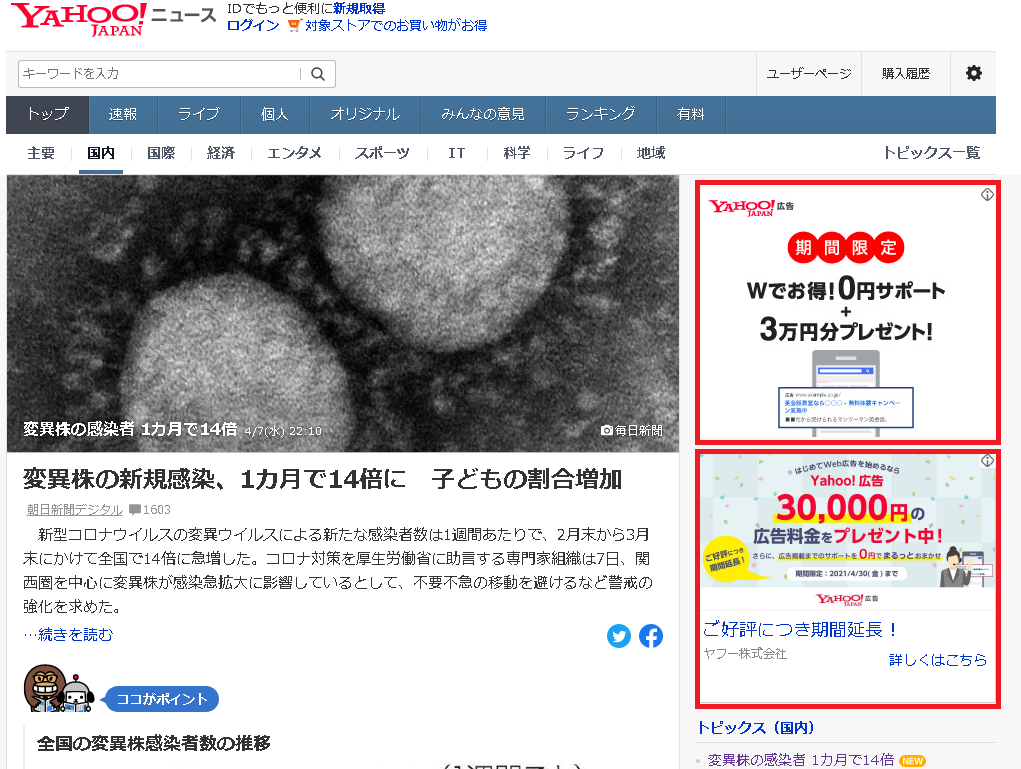Click the 新規取得 ID link
The image size is (1021, 769).
point(359,8)
